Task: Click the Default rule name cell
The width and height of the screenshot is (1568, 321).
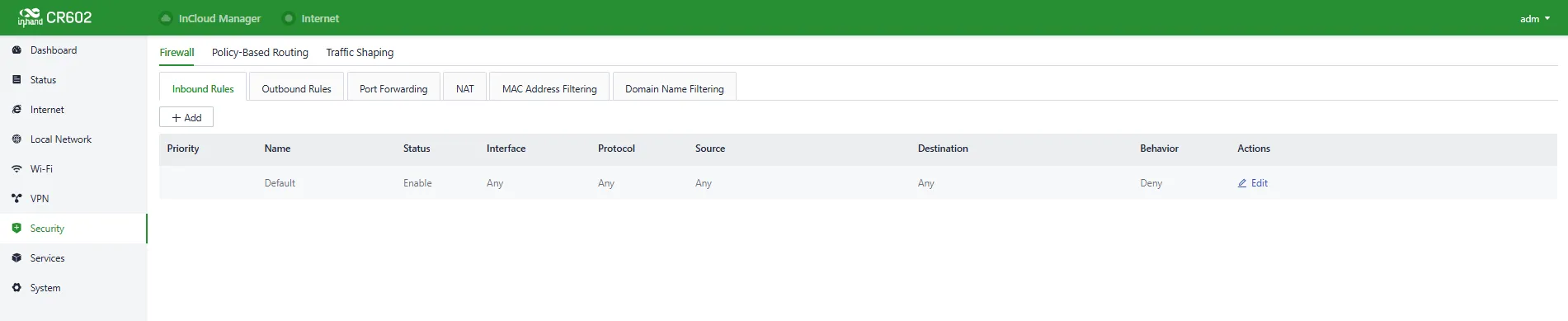Action: coord(280,183)
